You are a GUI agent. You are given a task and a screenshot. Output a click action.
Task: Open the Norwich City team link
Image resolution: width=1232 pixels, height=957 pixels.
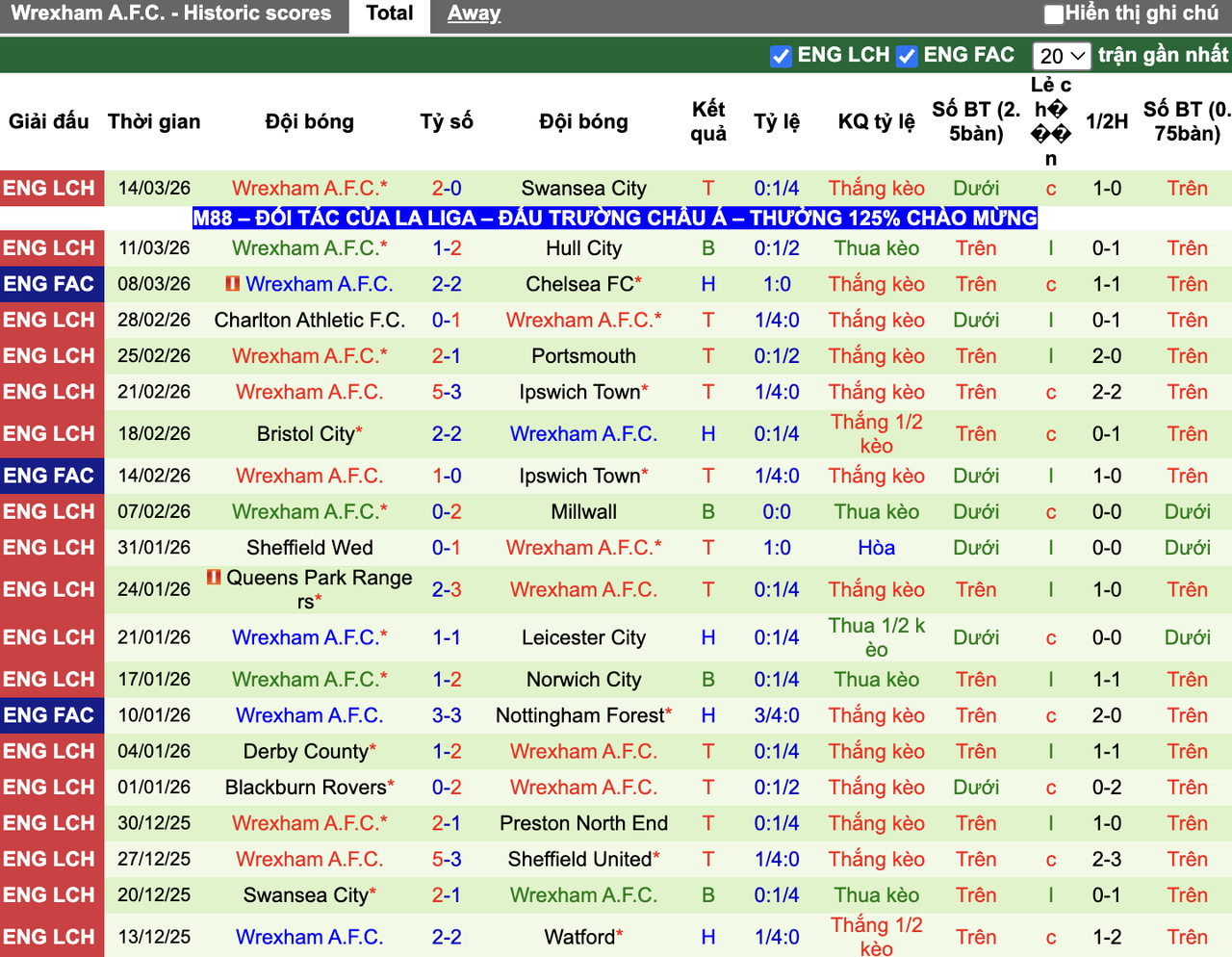pos(584,680)
